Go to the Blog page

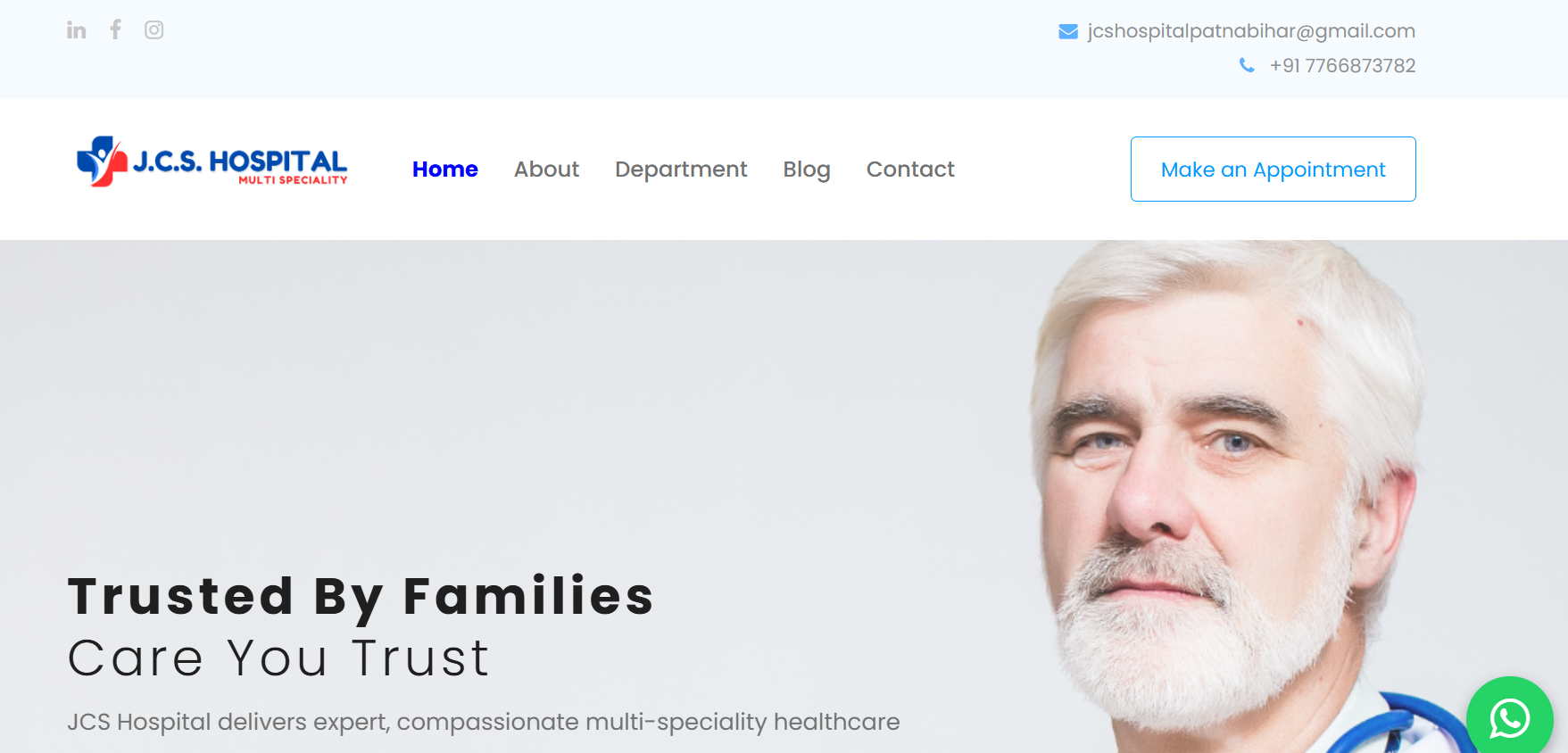point(807,170)
